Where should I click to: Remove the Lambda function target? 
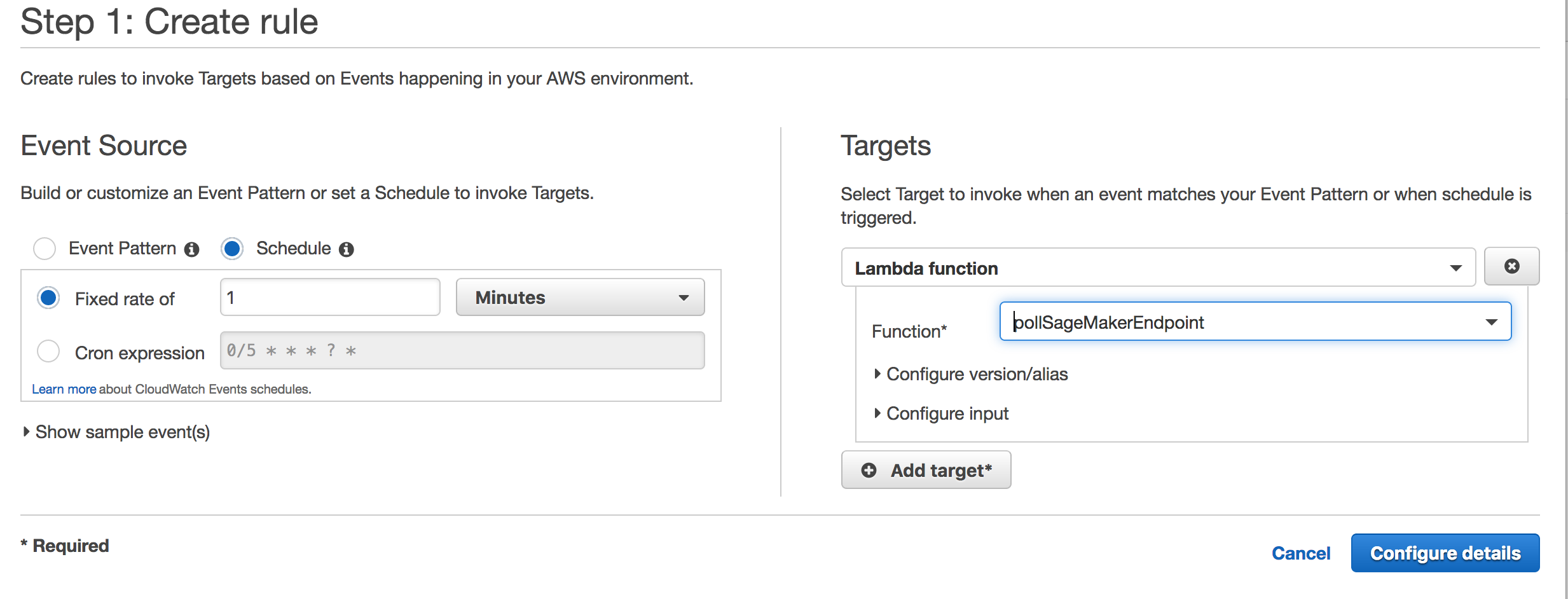1511,266
